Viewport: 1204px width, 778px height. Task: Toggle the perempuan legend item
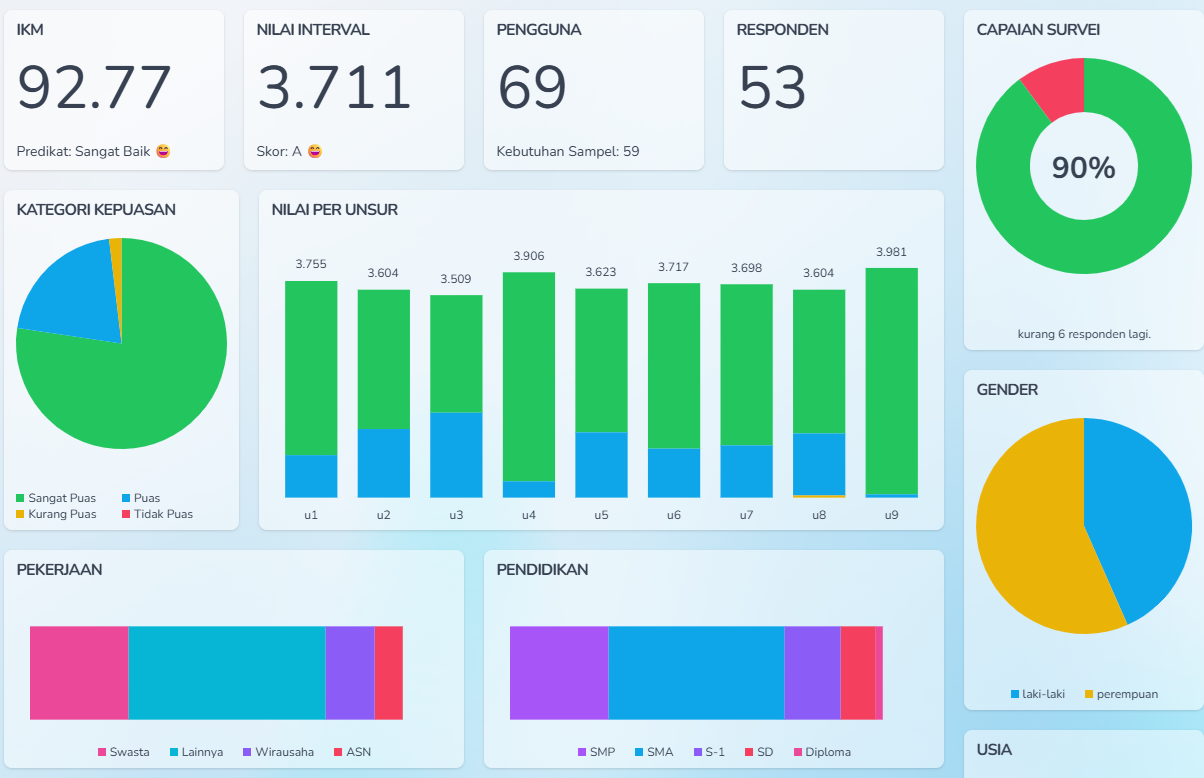pos(1120,694)
